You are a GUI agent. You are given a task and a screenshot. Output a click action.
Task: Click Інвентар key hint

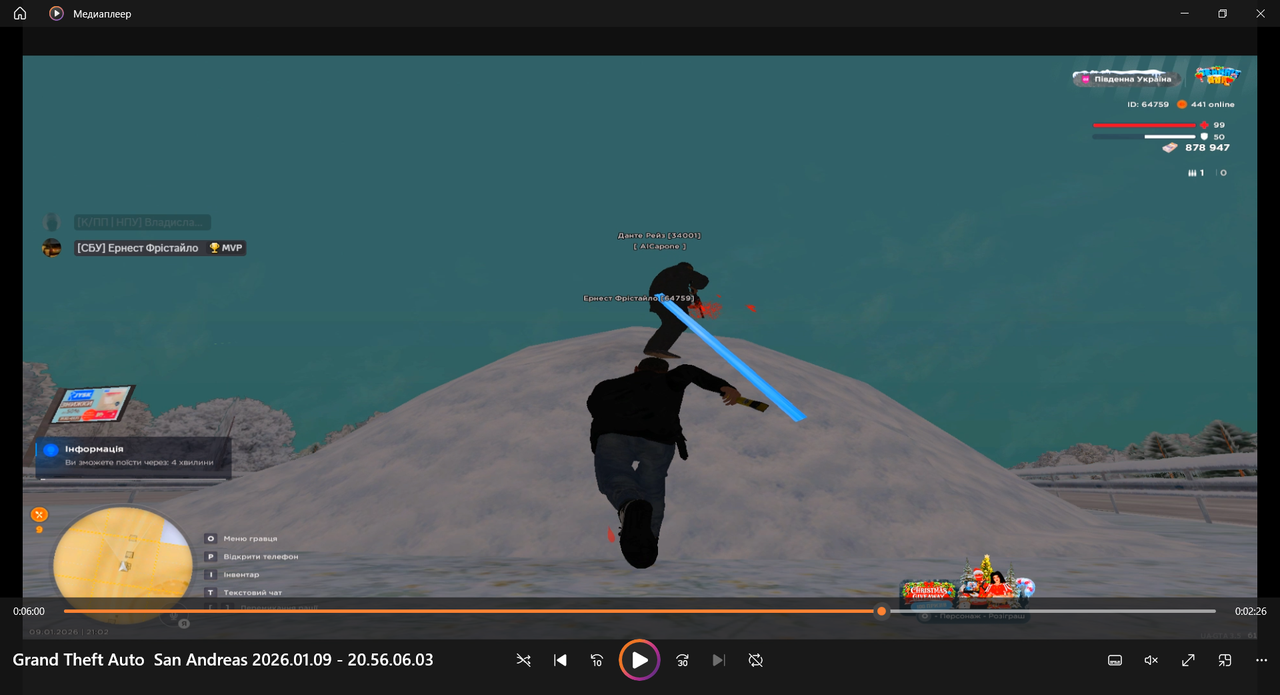coord(232,574)
